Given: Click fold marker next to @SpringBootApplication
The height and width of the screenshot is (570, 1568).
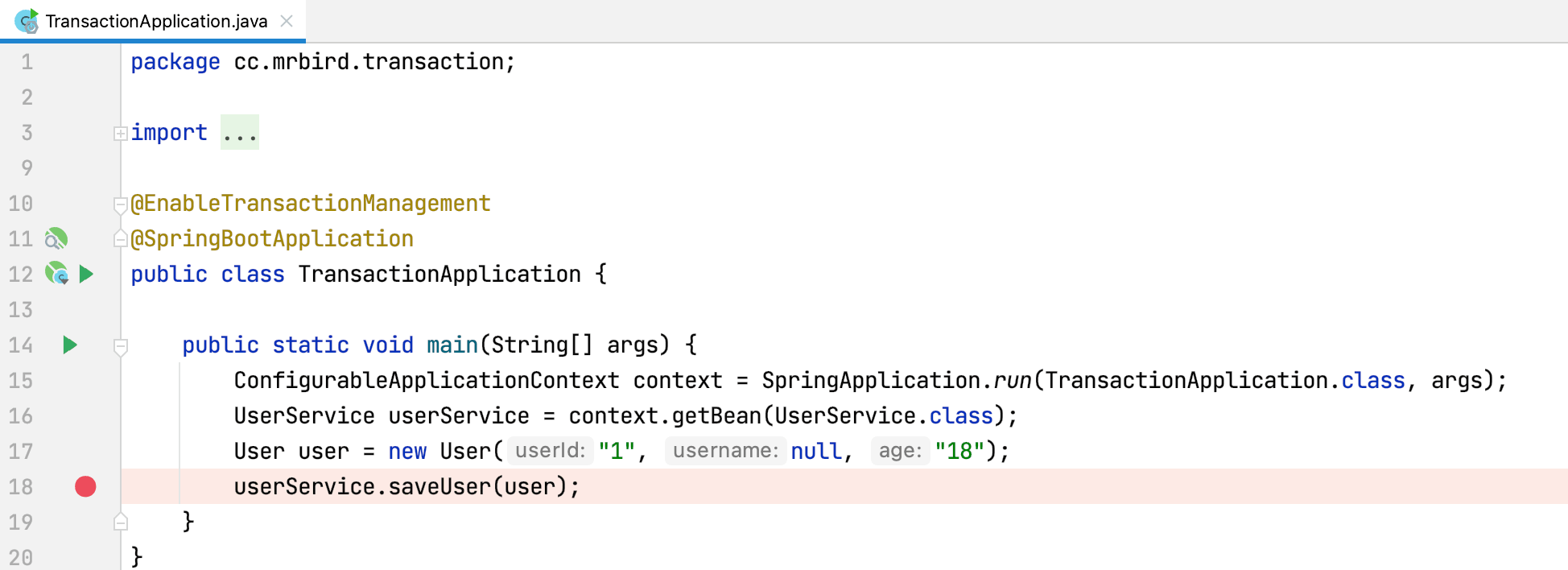Looking at the screenshot, I should point(121,239).
